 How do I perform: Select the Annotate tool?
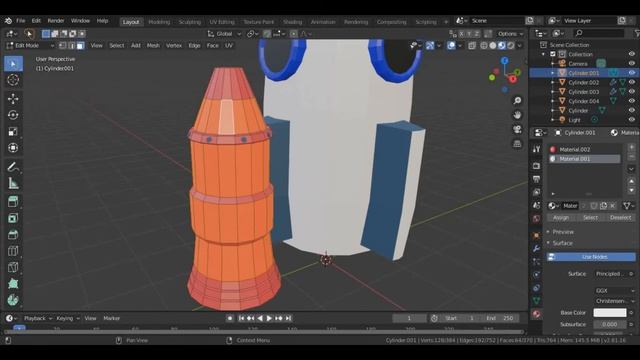pyautogui.click(x=13, y=167)
